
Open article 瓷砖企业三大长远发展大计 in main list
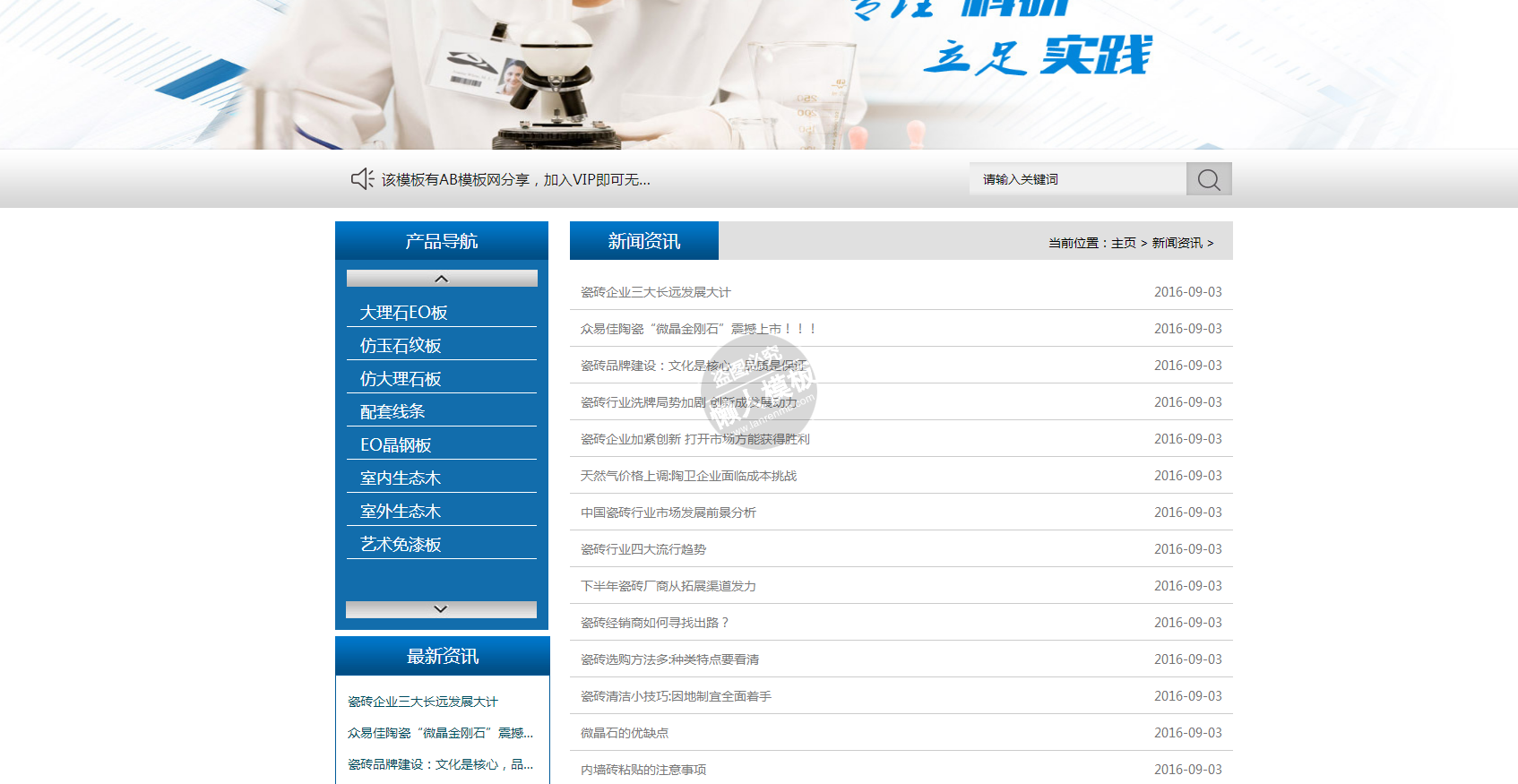[x=655, y=292]
